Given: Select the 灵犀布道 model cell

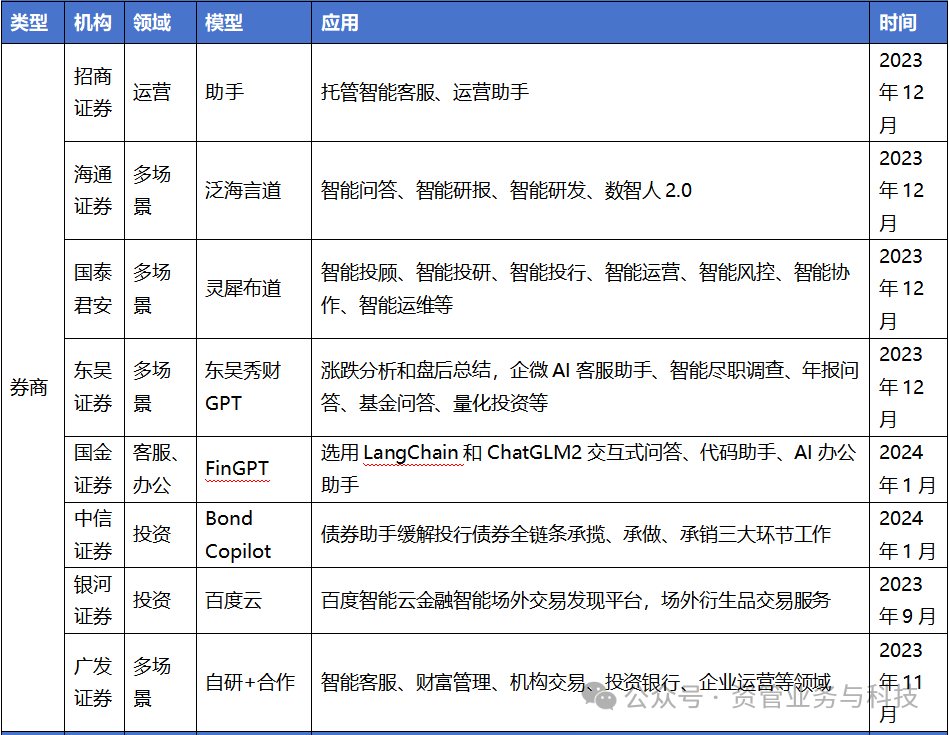Looking at the screenshot, I should point(254,289).
